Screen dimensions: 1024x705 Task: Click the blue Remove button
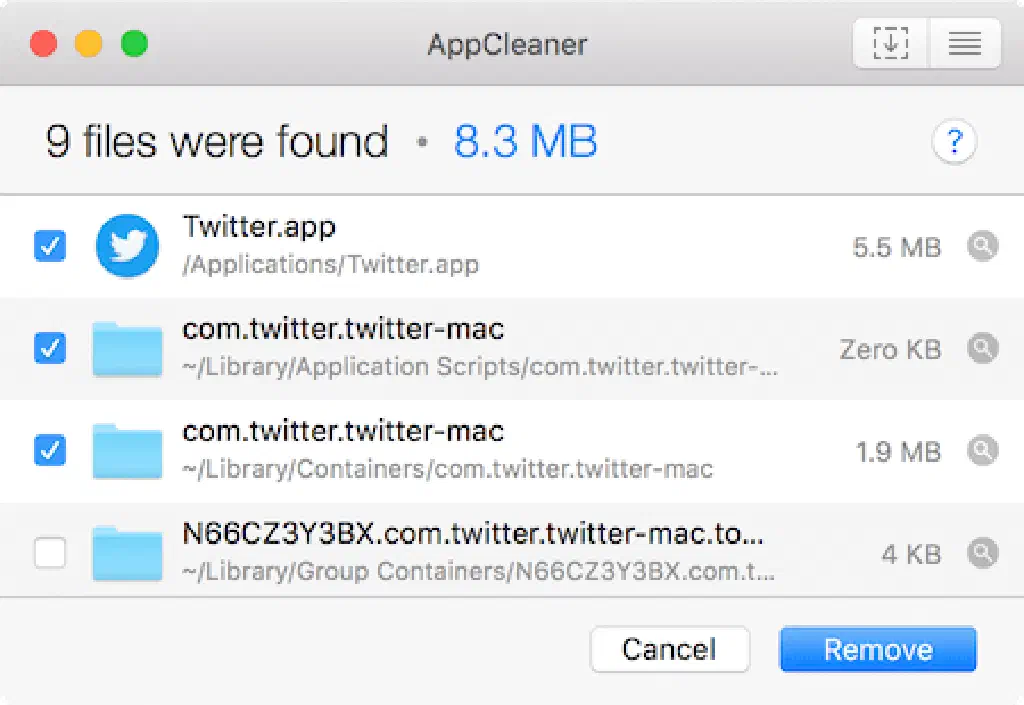(x=877, y=650)
